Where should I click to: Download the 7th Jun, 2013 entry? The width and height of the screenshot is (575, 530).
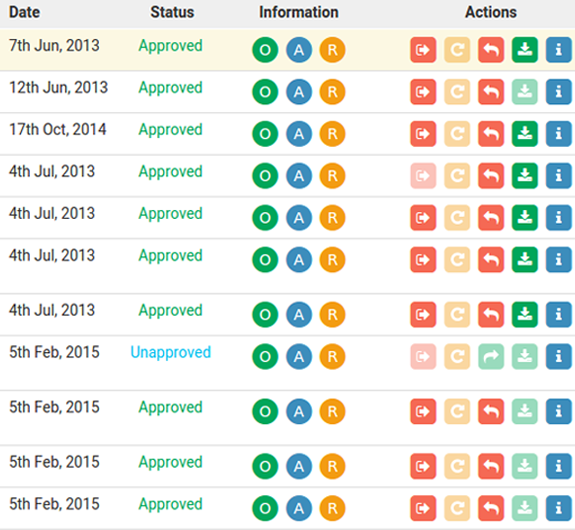(525, 50)
